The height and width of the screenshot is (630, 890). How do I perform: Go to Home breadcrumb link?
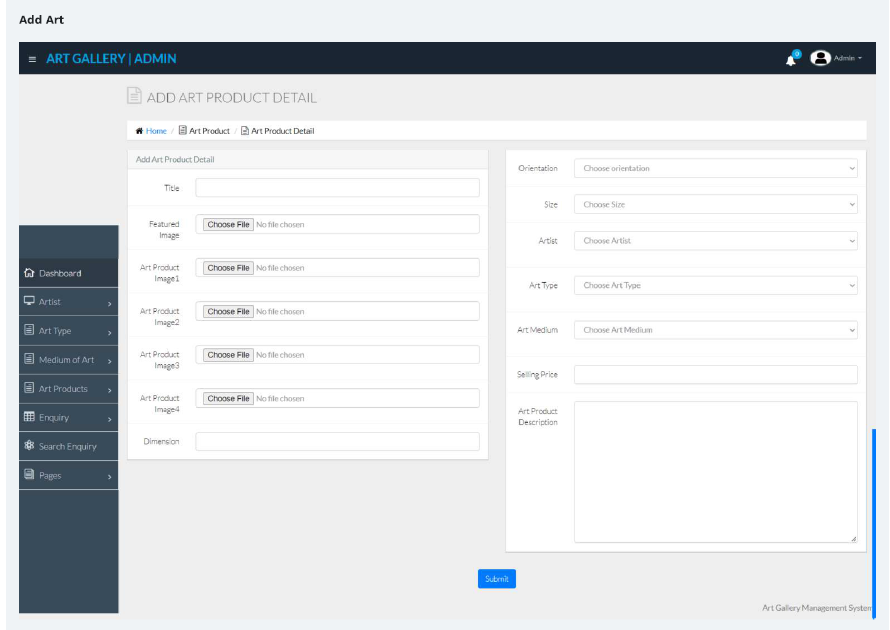tap(156, 131)
